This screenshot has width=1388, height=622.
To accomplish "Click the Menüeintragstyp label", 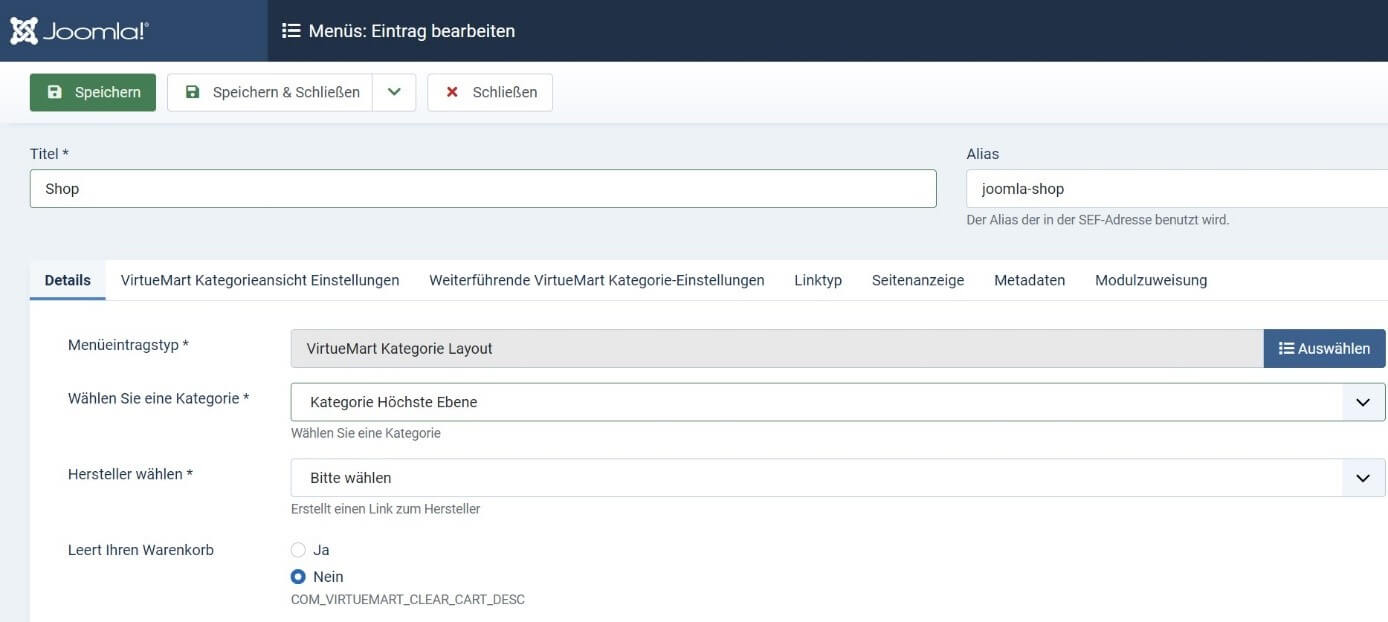I will 128,345.
